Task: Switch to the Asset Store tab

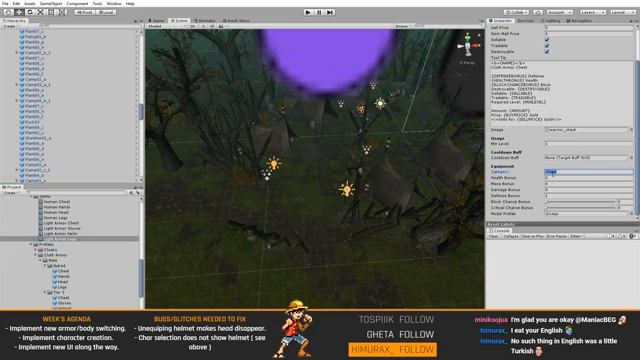Action: point(236,20)
